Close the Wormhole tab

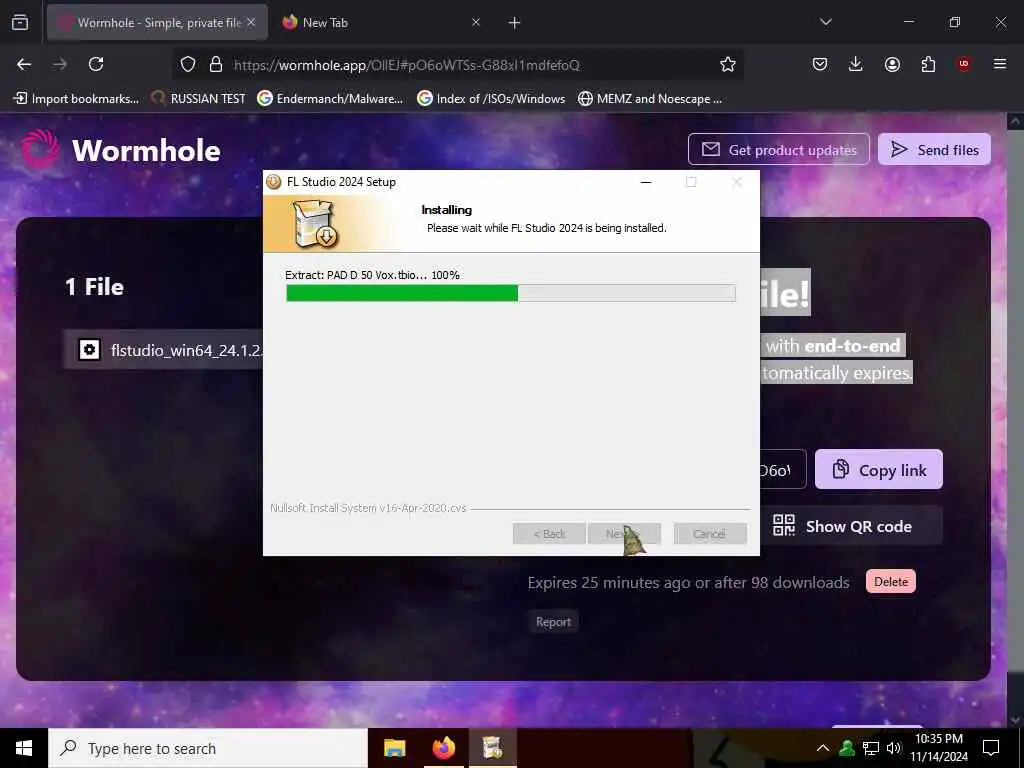(251, 22)
